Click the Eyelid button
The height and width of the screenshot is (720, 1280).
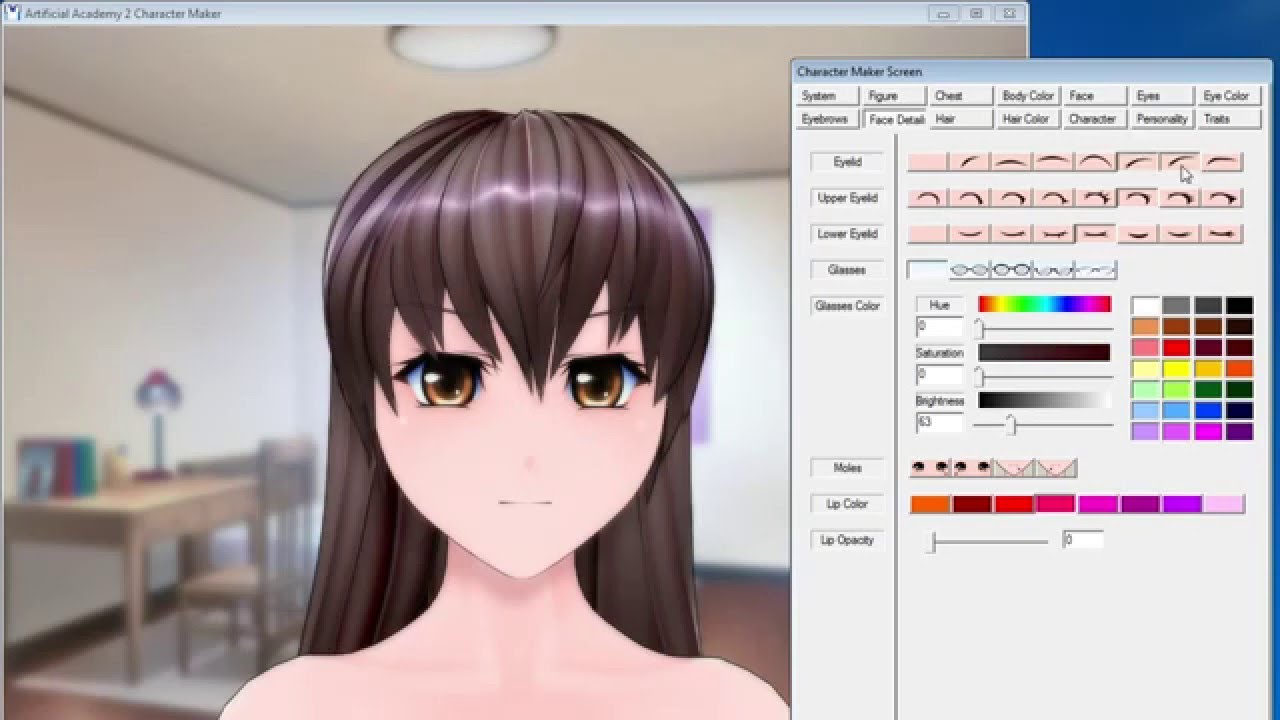coord(847,161)
